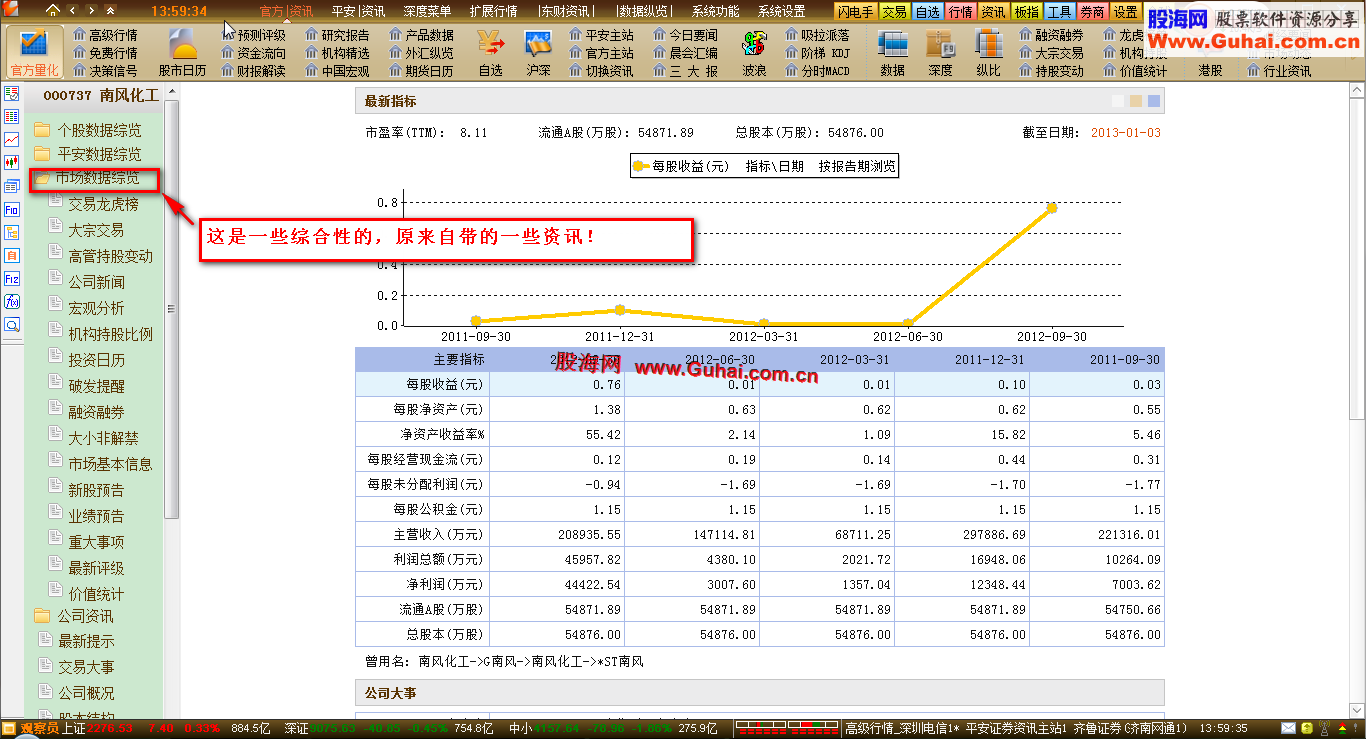
Task: Click the stacked windows sidebar icon
Action: pyautogui.click(x=12, y=186)
